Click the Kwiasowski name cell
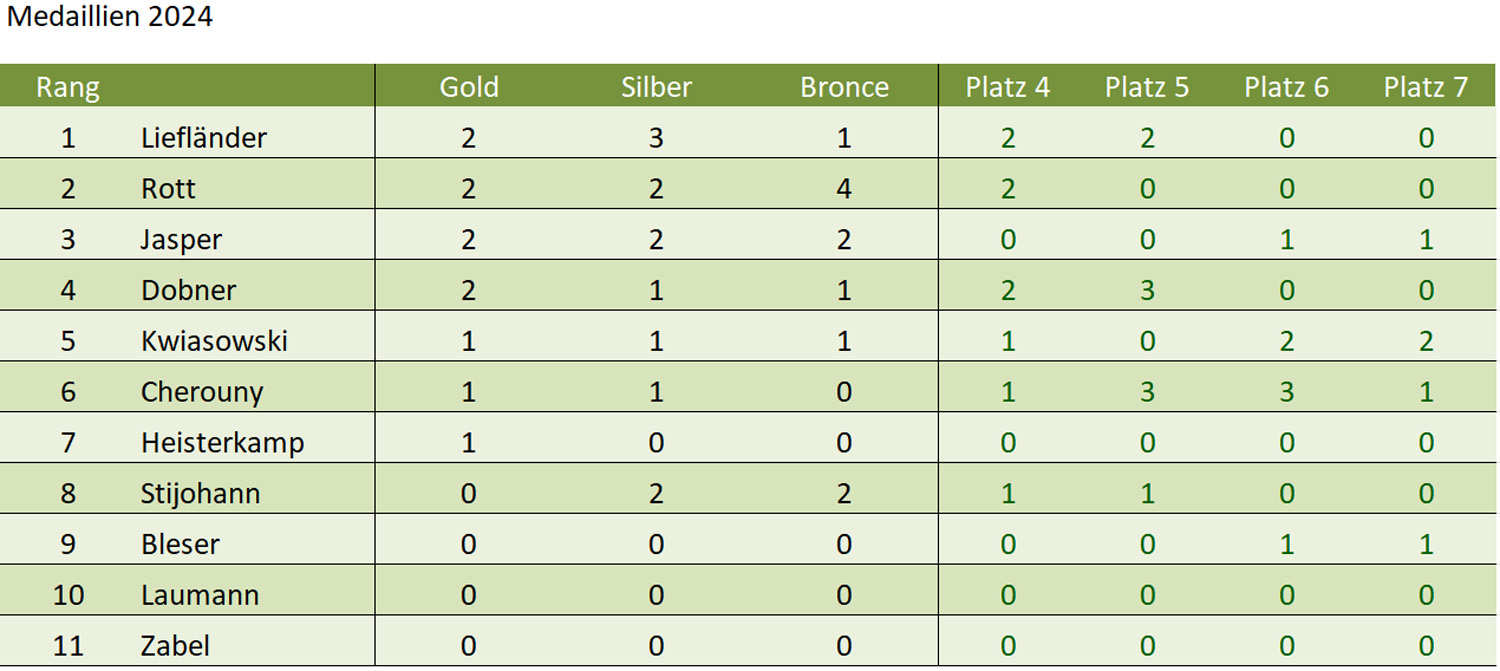 coord(214,340)
